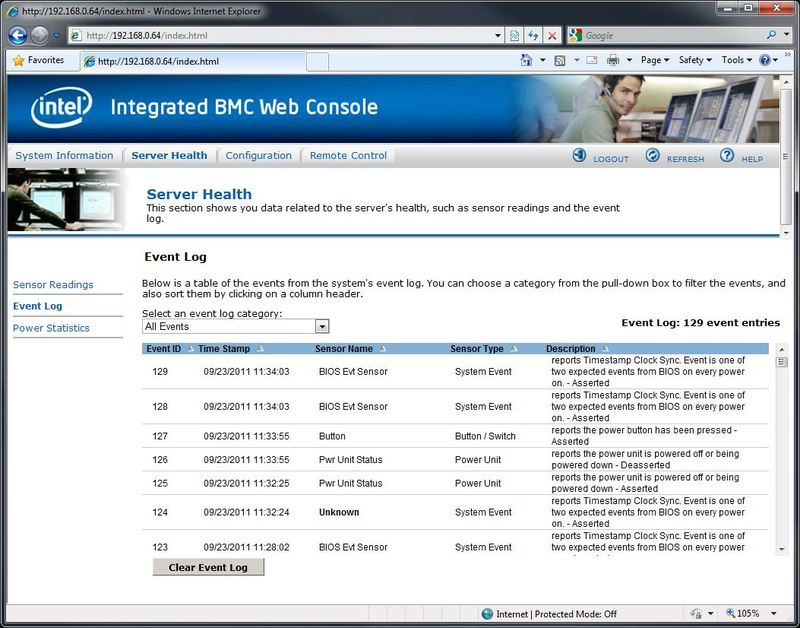Click the Stop loading red X icon
This screenshot has height=628, width=800.
coord(552,35)
